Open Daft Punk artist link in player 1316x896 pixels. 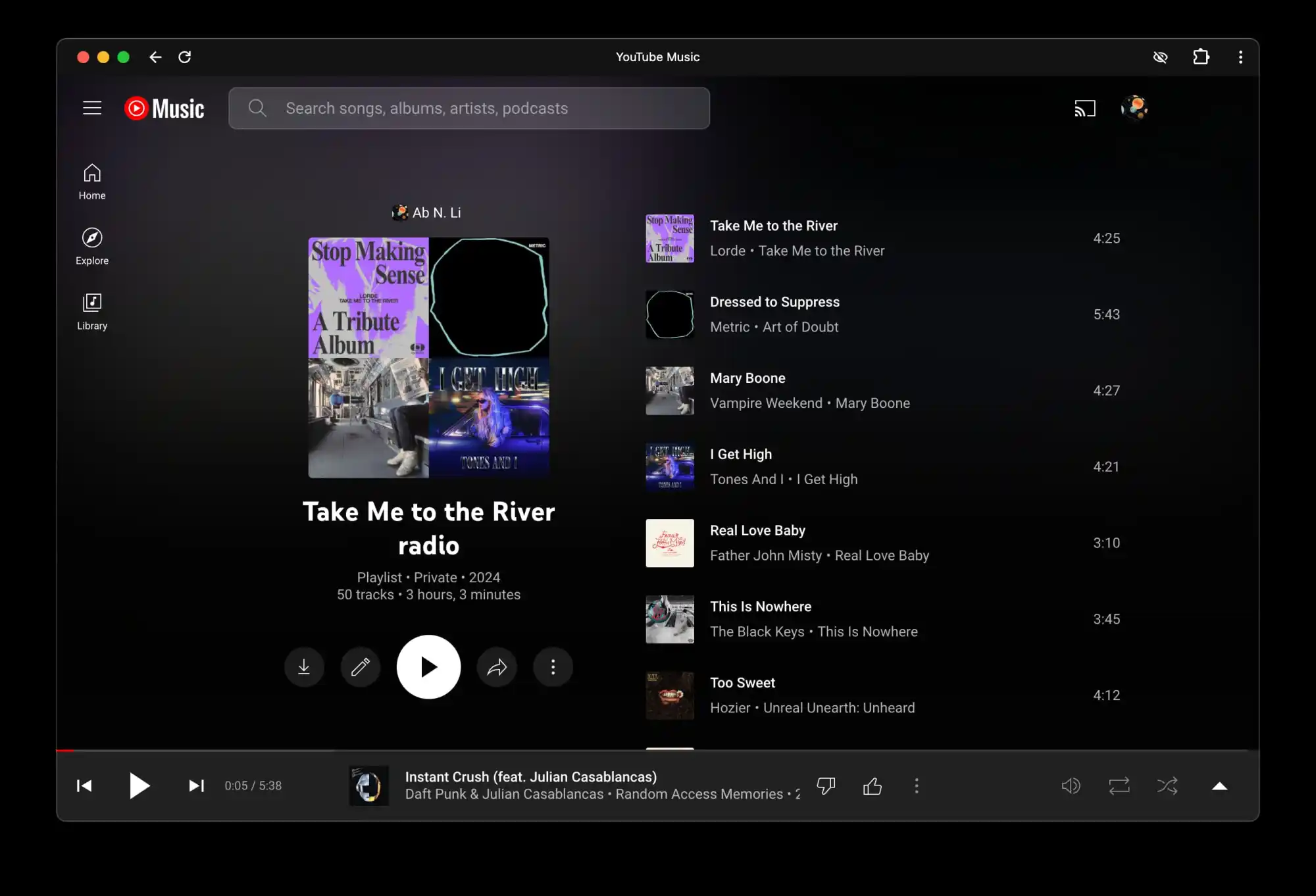pos(435,794)
